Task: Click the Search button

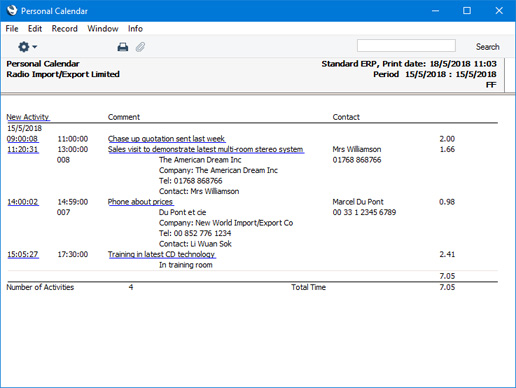Action: point(487,47)
